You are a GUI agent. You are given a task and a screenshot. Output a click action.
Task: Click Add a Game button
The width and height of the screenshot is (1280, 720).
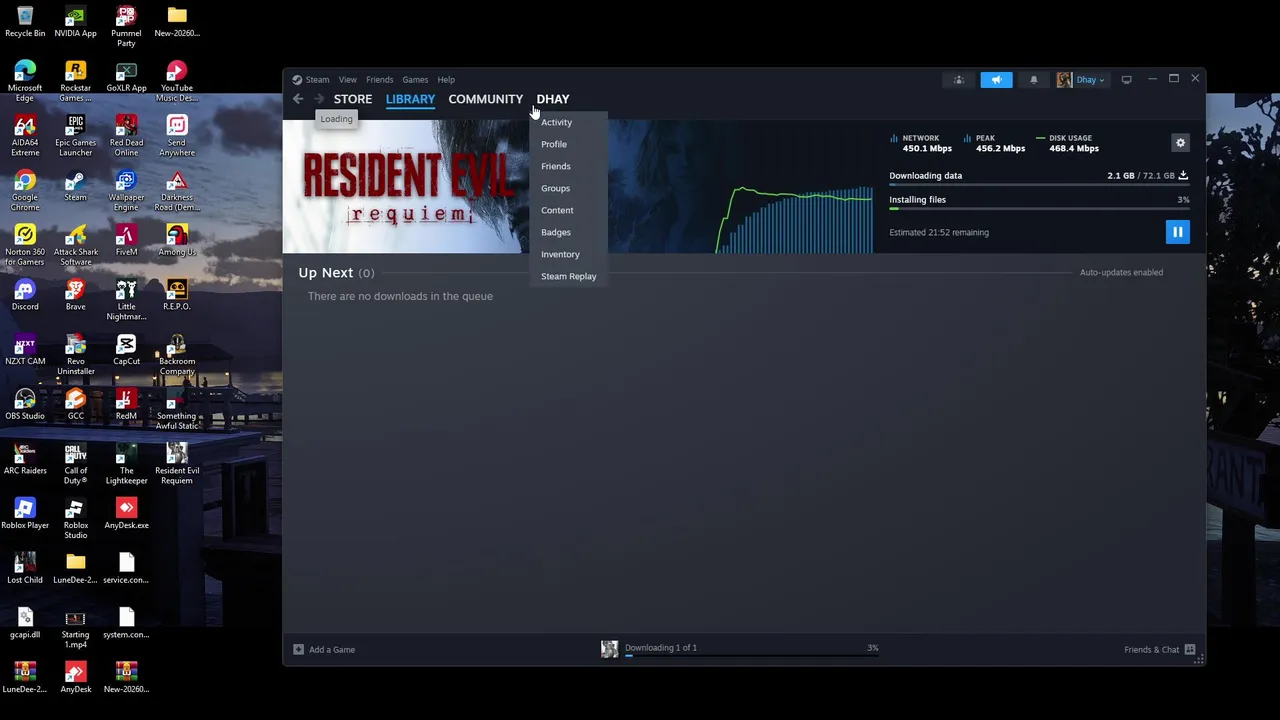(x=324, y=650)
